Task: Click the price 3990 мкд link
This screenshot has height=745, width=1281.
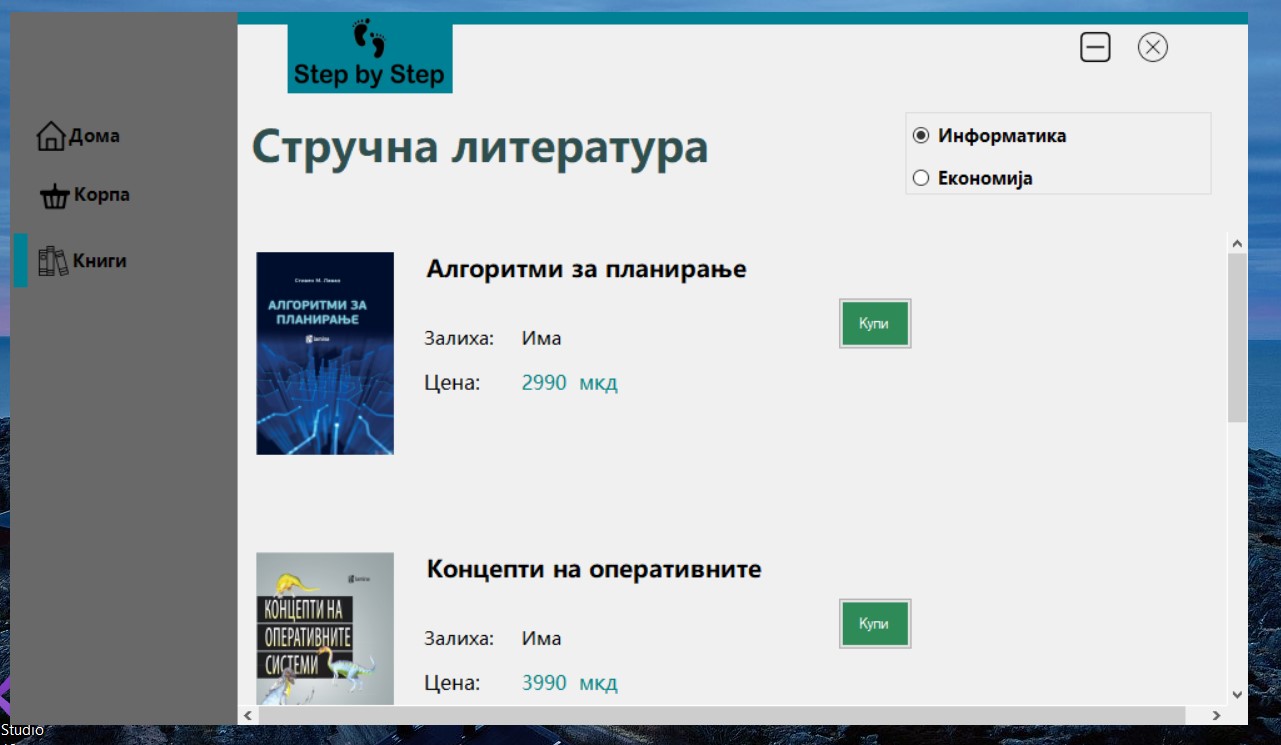Action: click(569, 682)
